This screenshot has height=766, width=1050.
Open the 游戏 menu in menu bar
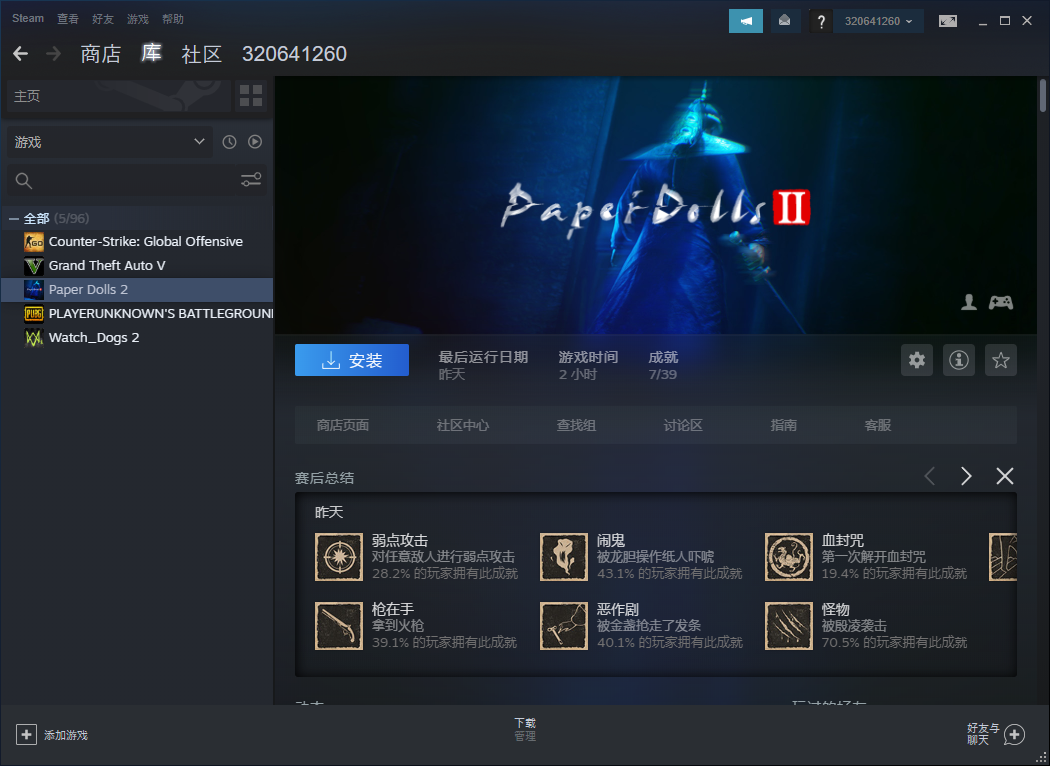click(137, 19)
